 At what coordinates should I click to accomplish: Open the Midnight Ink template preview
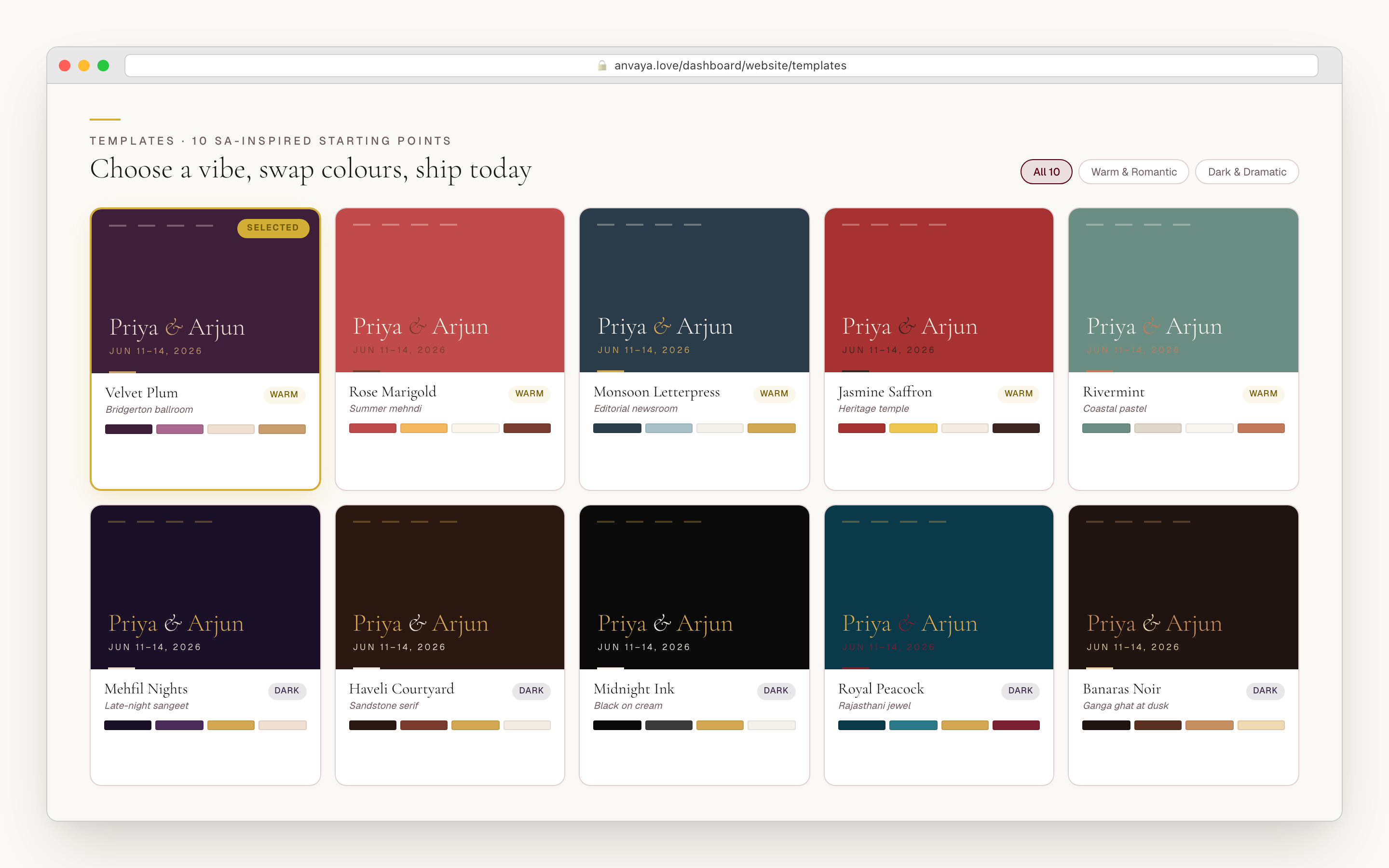point(694,587)
